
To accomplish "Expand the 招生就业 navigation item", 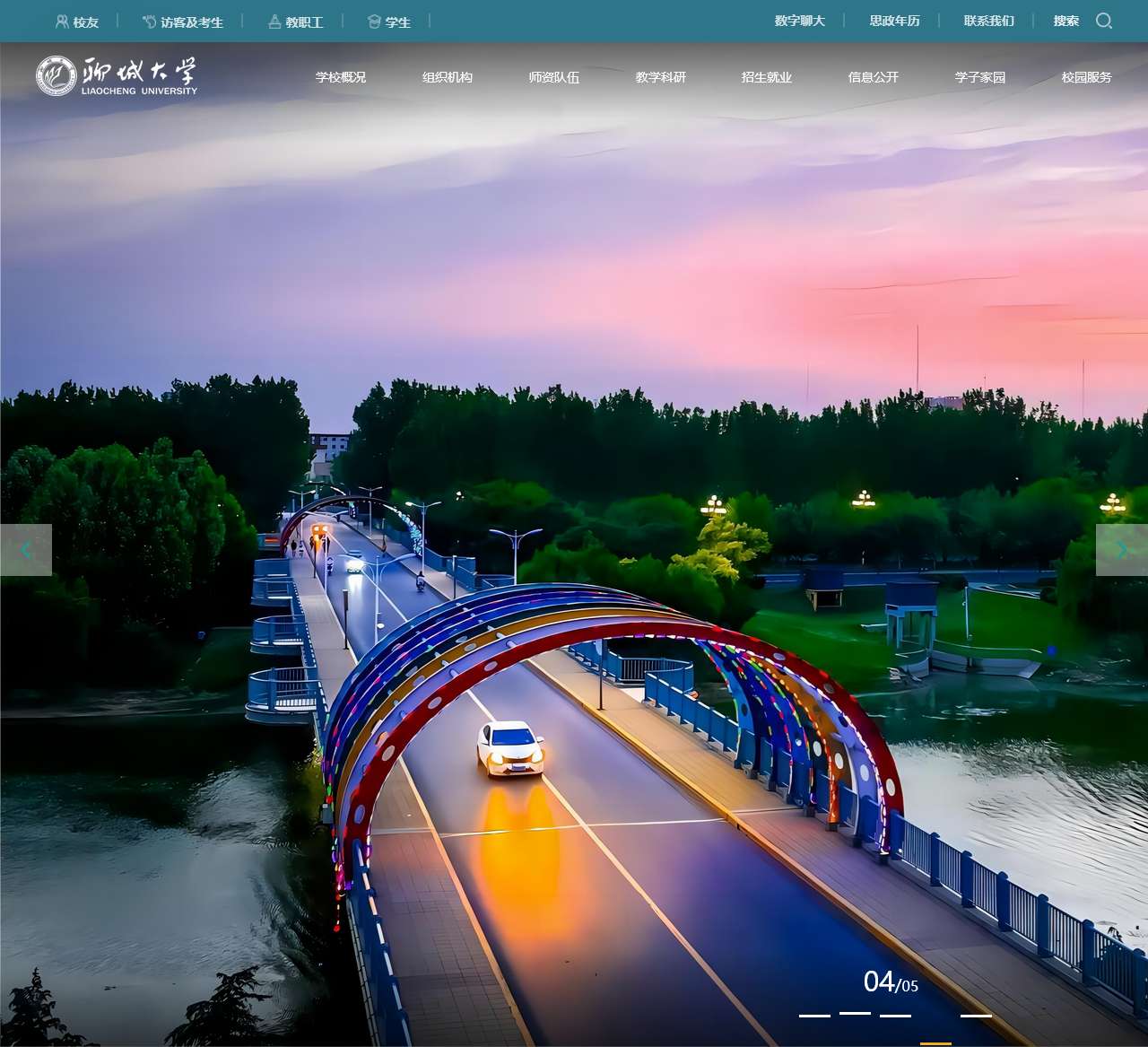I will [767, 77].
